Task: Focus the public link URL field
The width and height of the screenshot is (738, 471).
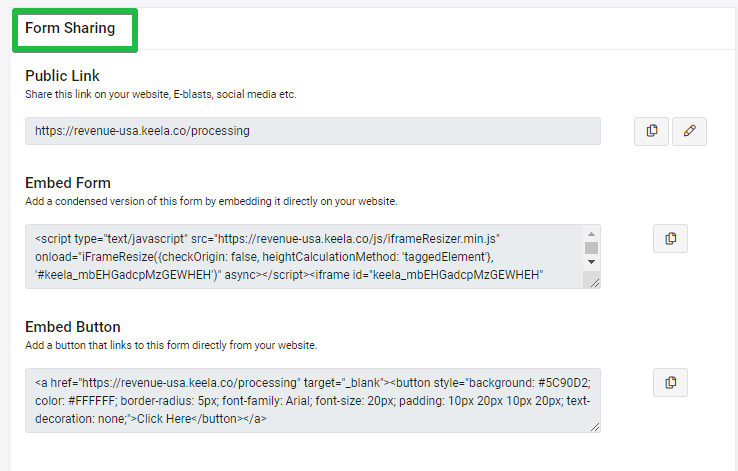Action: coord(313,131)
